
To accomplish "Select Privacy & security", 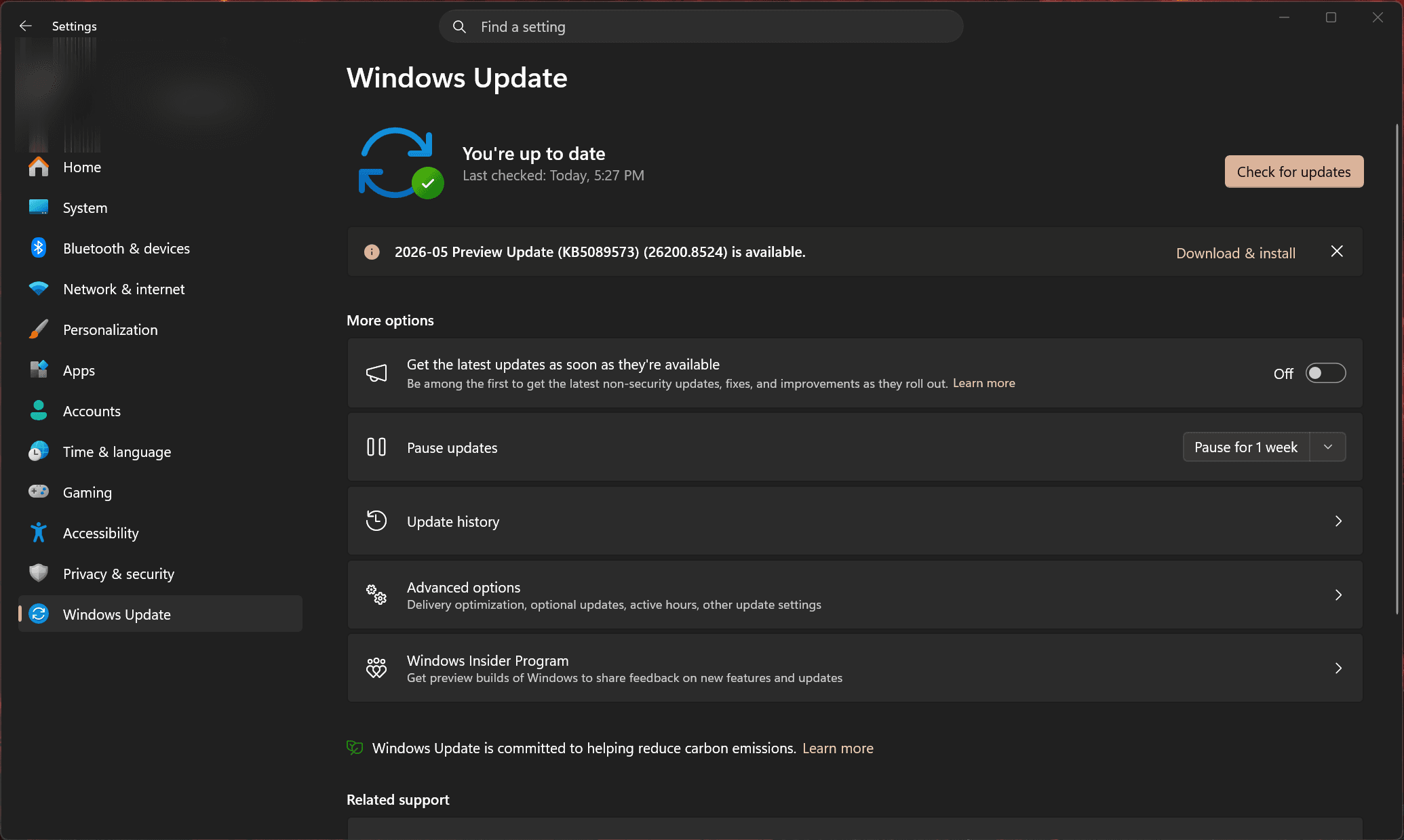I will click(160, 574).
